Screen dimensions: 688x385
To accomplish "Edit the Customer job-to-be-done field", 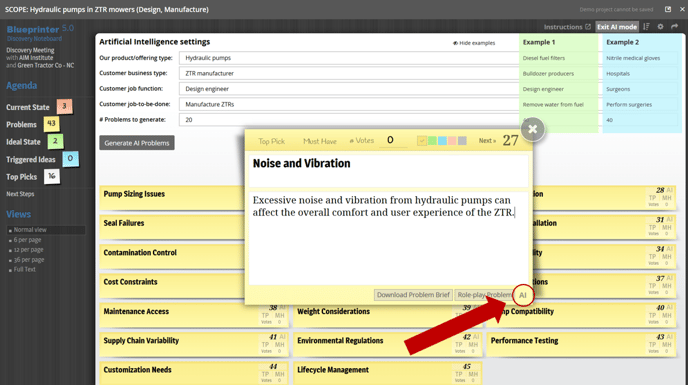I will 349,104.
